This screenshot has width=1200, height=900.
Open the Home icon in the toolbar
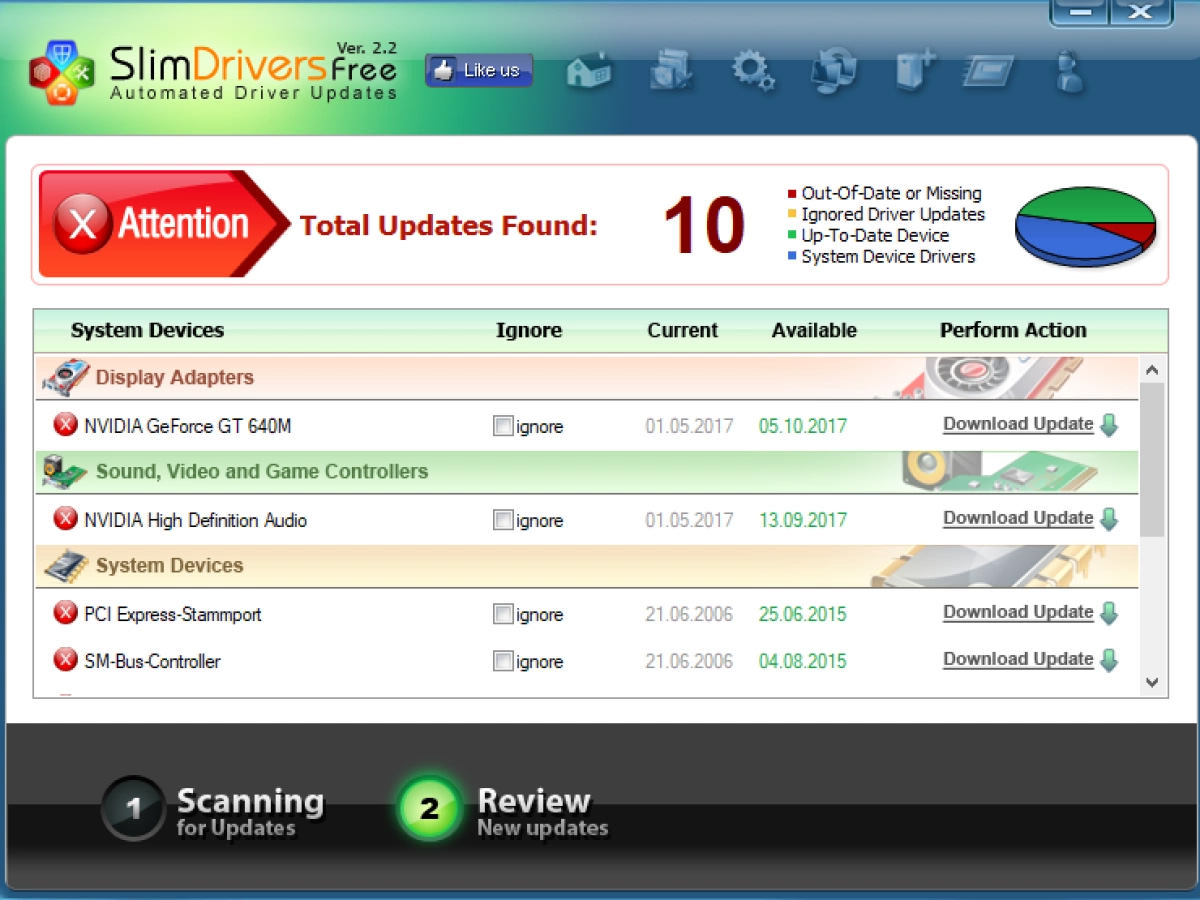point(589,71)
